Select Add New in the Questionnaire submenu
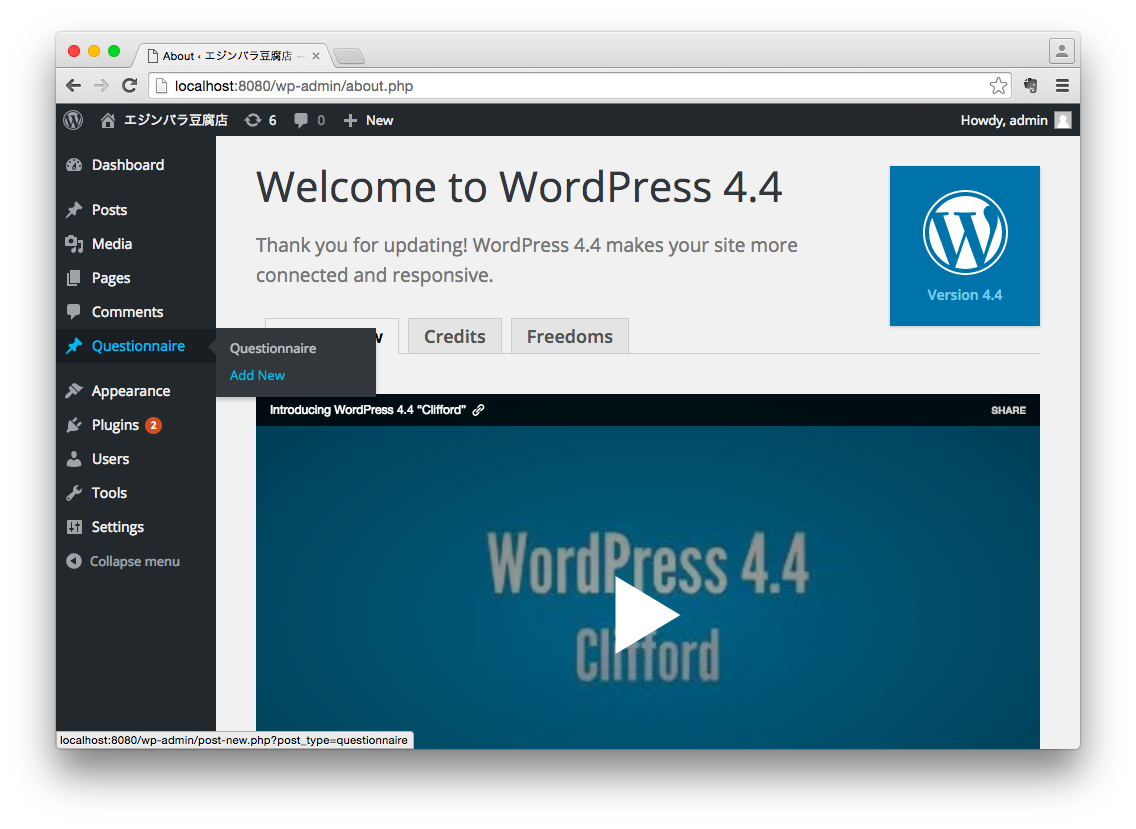The width and height of the screenshot is (1136, 829). point(257,375)
